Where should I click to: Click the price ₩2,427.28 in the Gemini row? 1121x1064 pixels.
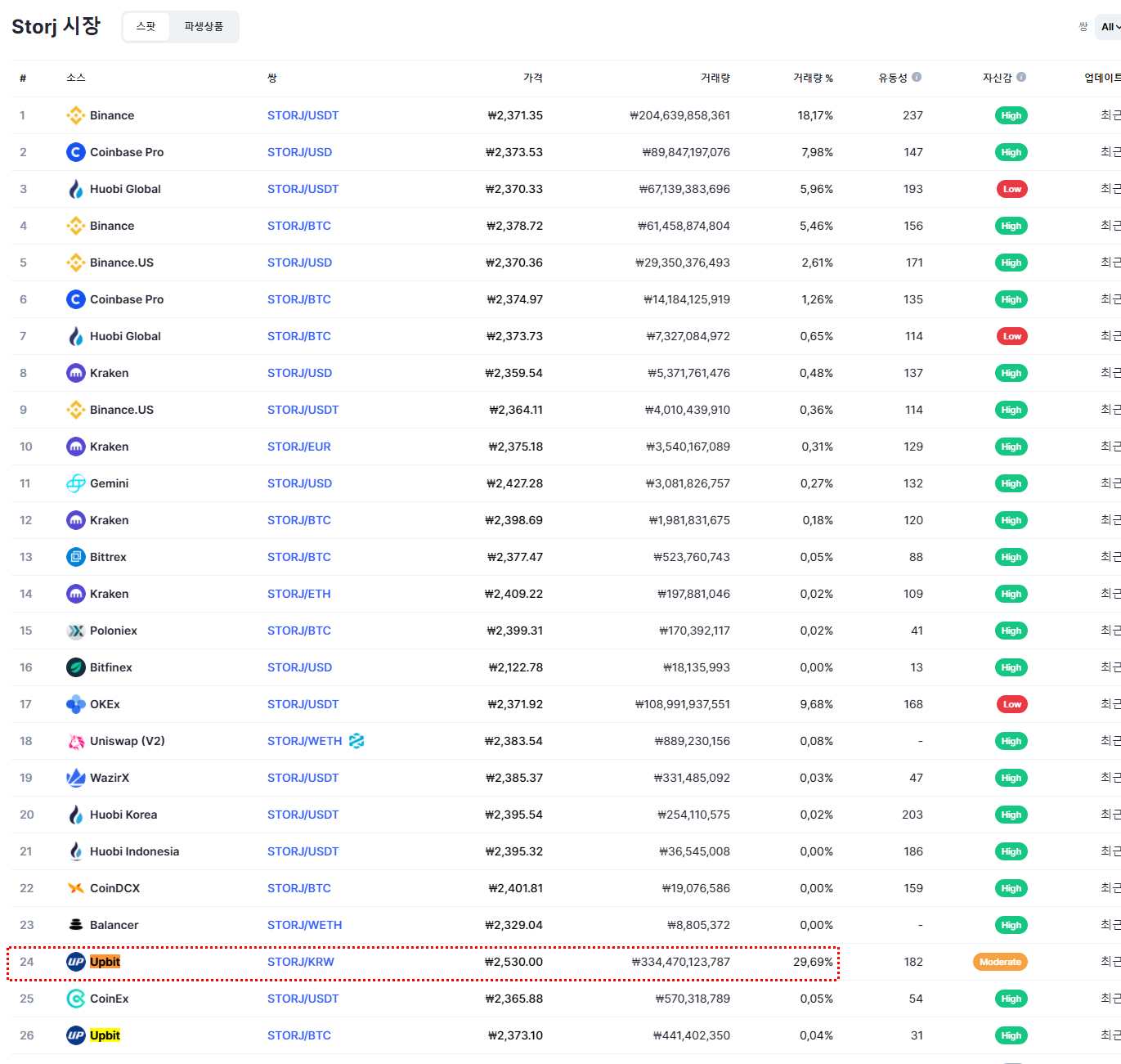(x=514, y=483)
